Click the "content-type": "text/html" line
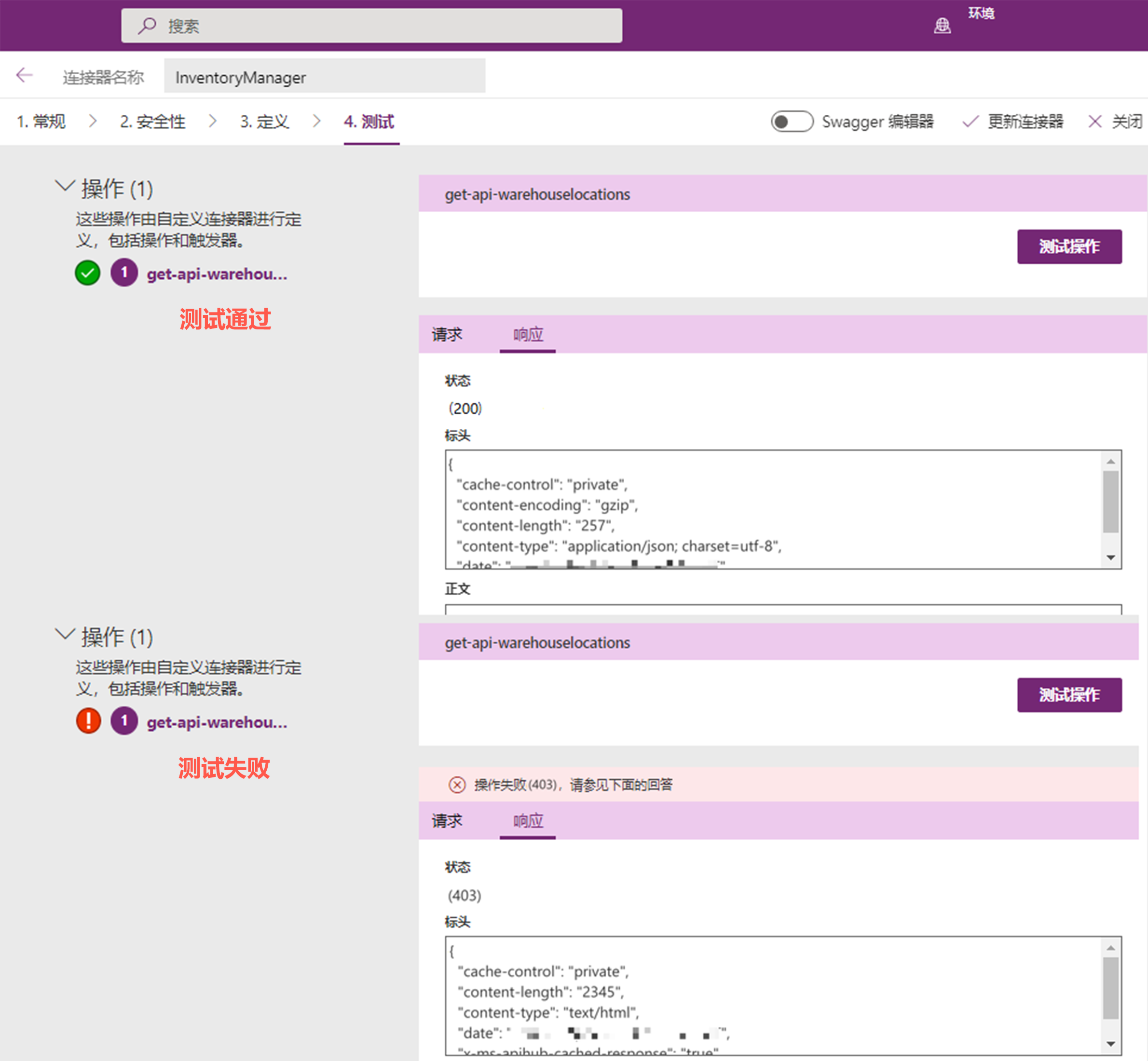1148x1061 pixels. pos(548,1013)
